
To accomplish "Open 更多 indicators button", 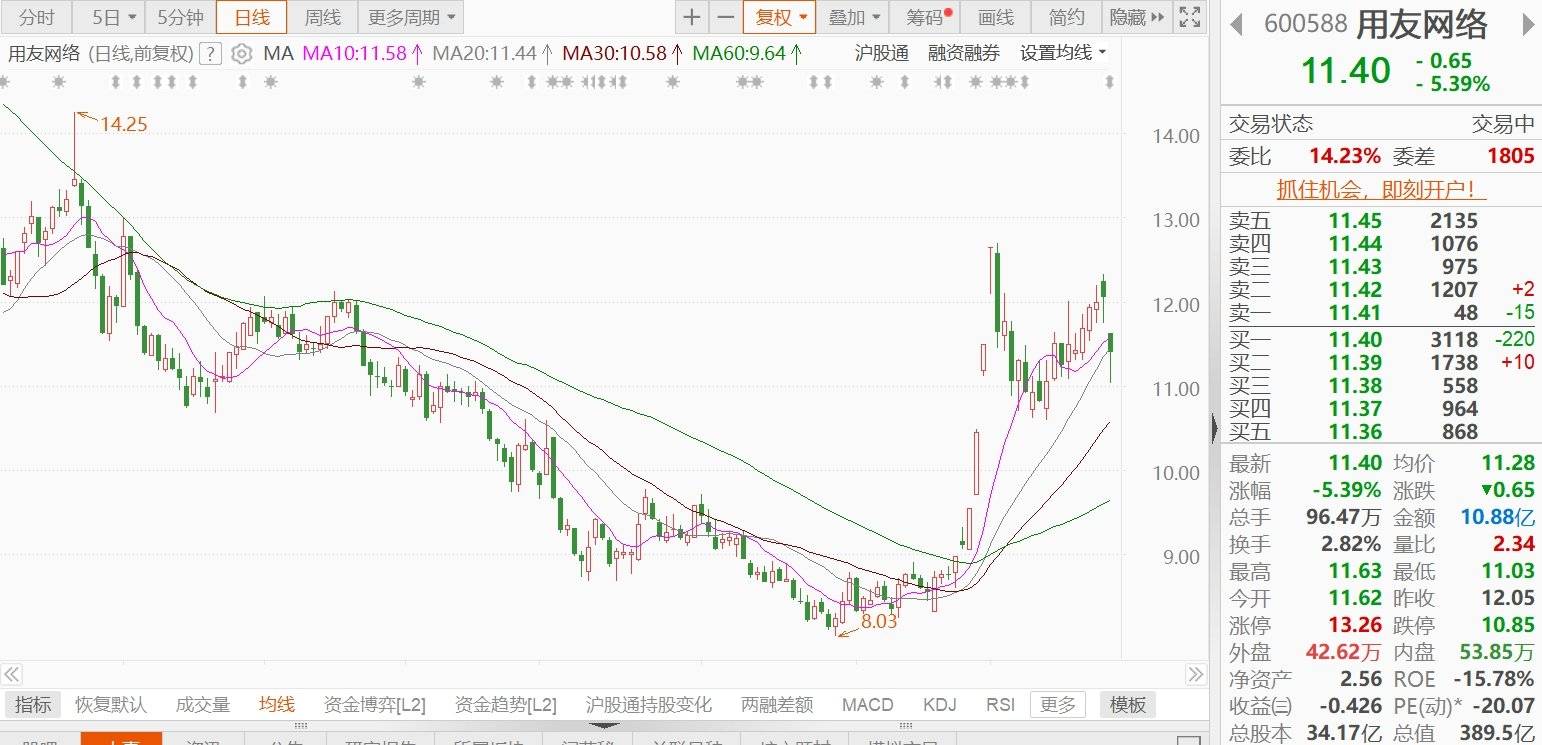I will point(1058,705).
